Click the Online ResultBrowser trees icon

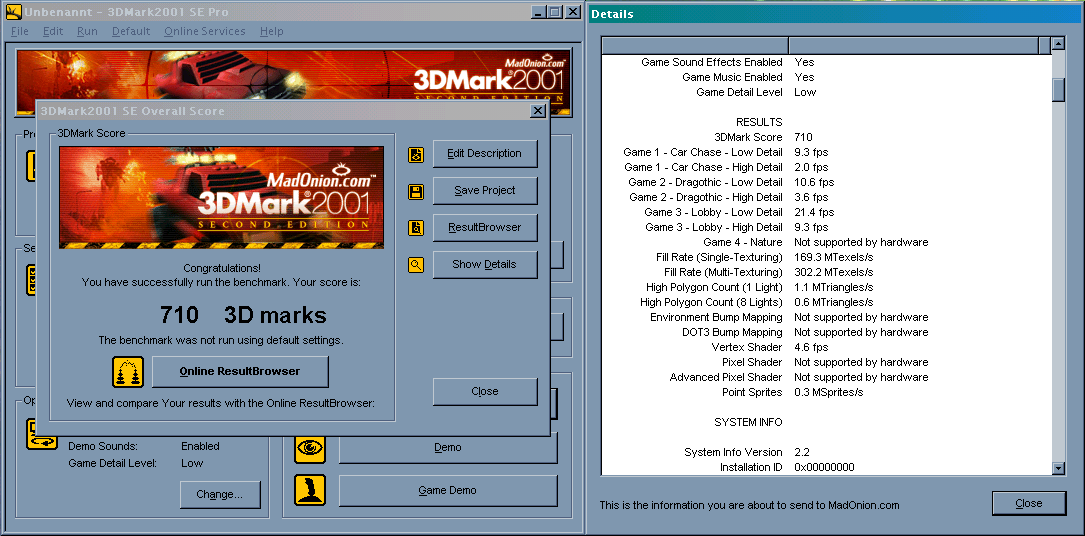(x=128, y=372)
